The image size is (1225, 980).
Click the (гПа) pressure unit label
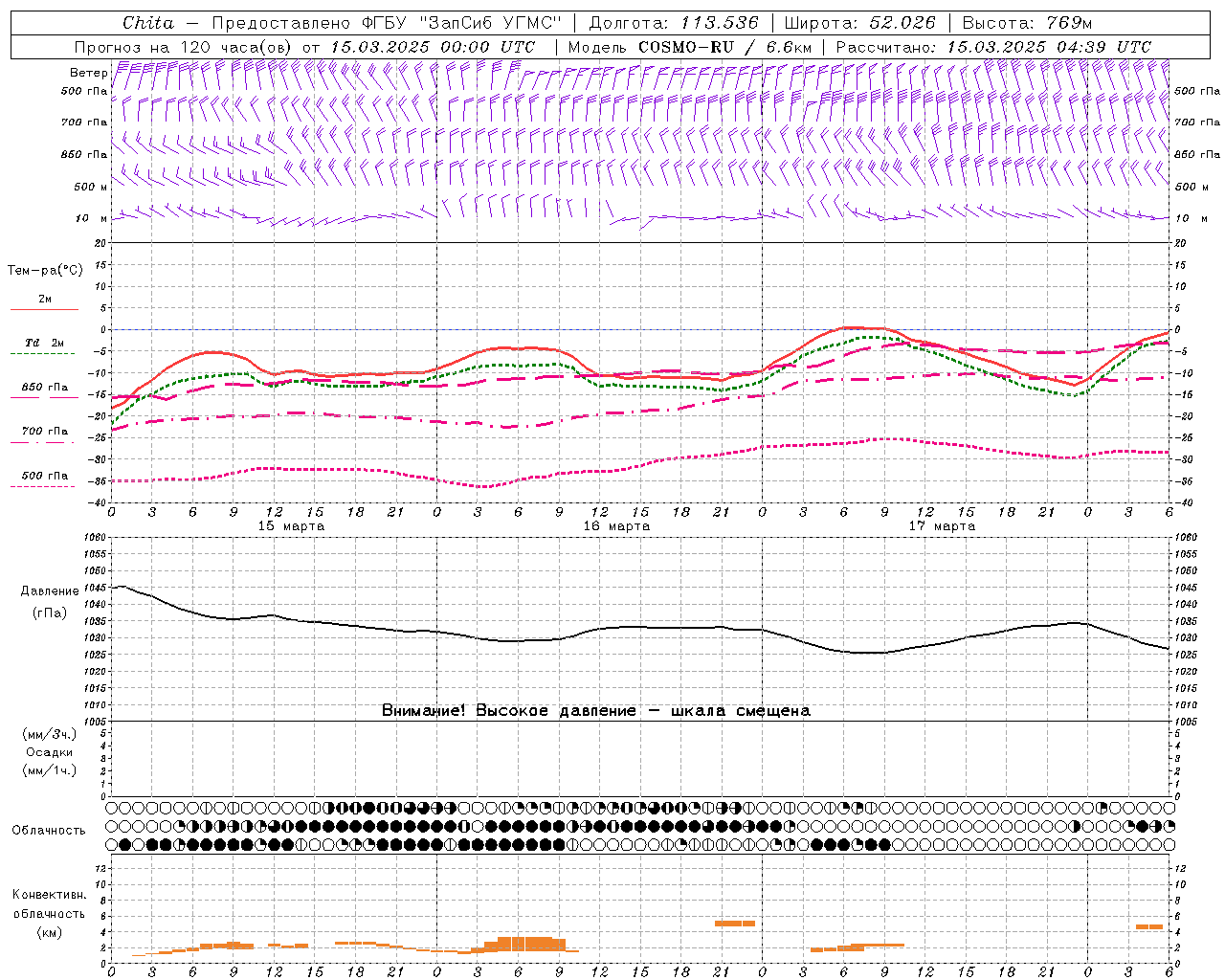tap(50, 612)
